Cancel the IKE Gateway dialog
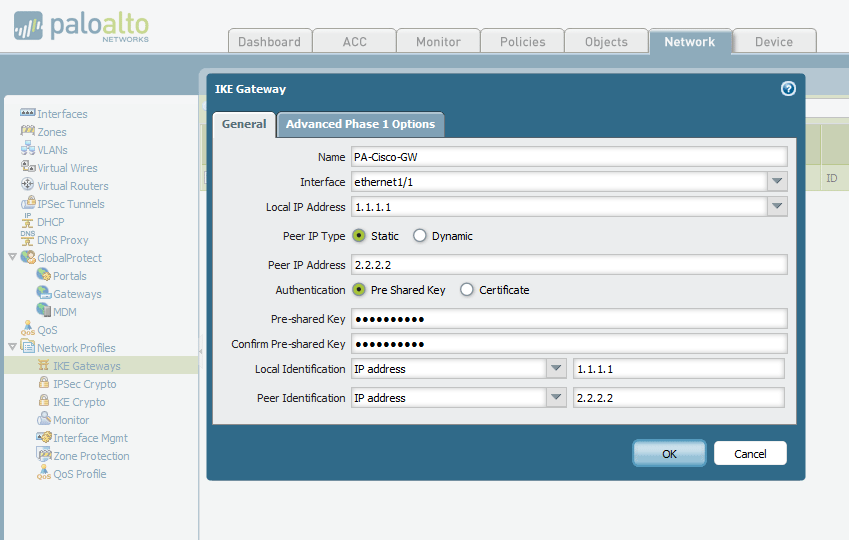 [x=750, y=453]
